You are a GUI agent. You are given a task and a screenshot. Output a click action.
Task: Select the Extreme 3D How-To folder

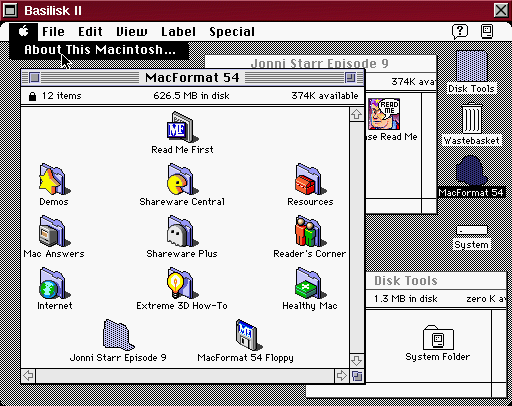pos(182,283)
